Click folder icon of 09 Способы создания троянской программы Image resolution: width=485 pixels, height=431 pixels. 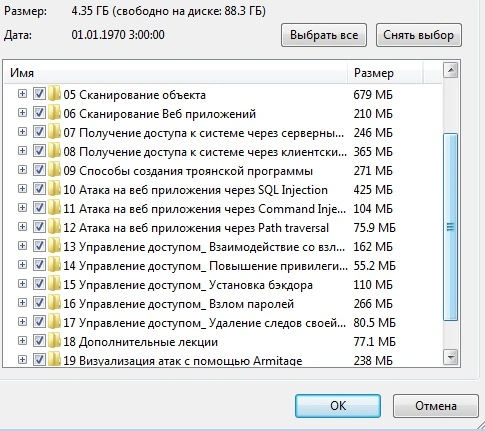coord(54,170)
